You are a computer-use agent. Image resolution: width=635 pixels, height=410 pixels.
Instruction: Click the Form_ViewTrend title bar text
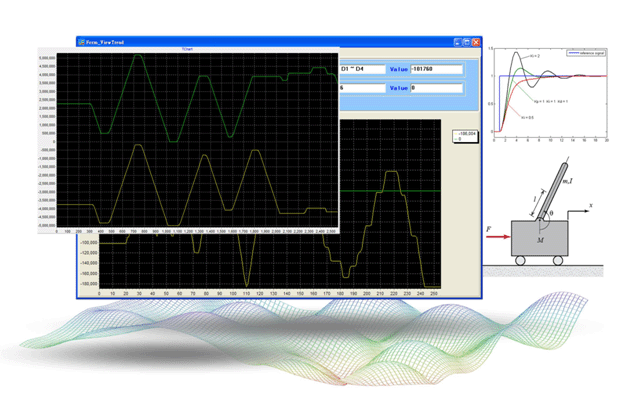[x=105, y=42]
